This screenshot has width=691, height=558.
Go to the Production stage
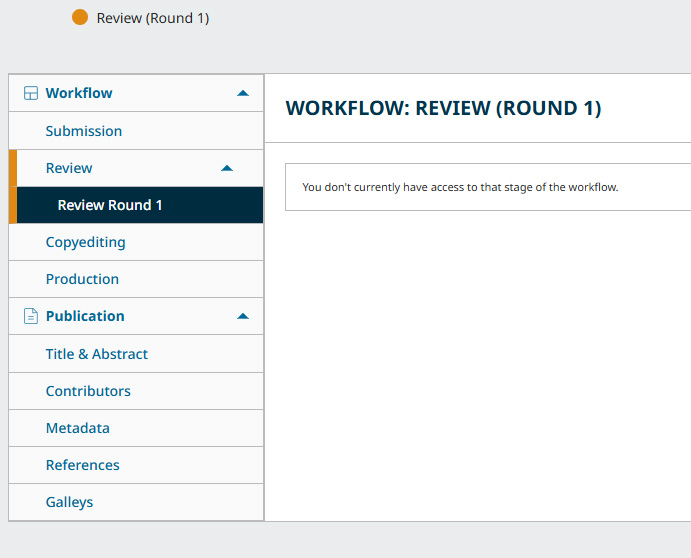coord(136,279)
